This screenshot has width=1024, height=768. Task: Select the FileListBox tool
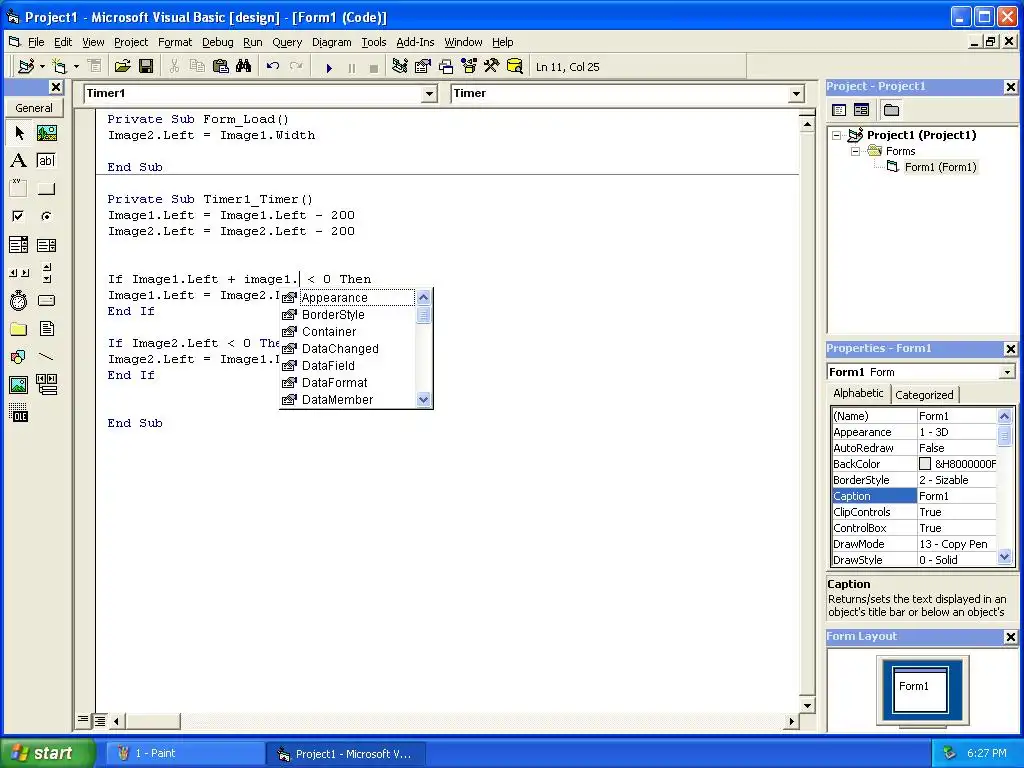(x=46, y=328)
